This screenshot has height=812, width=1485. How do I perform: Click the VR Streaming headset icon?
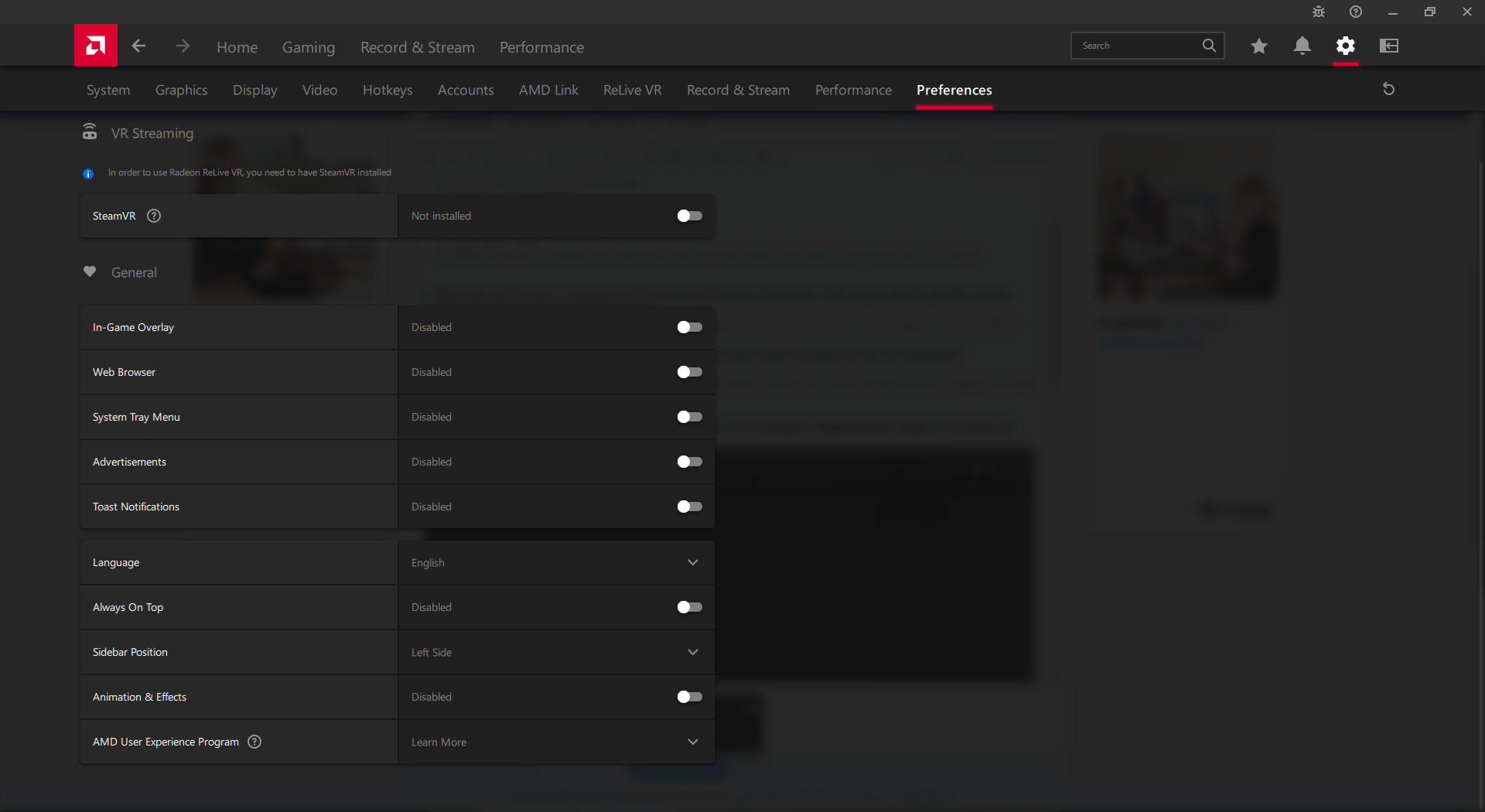coord(90,132)
